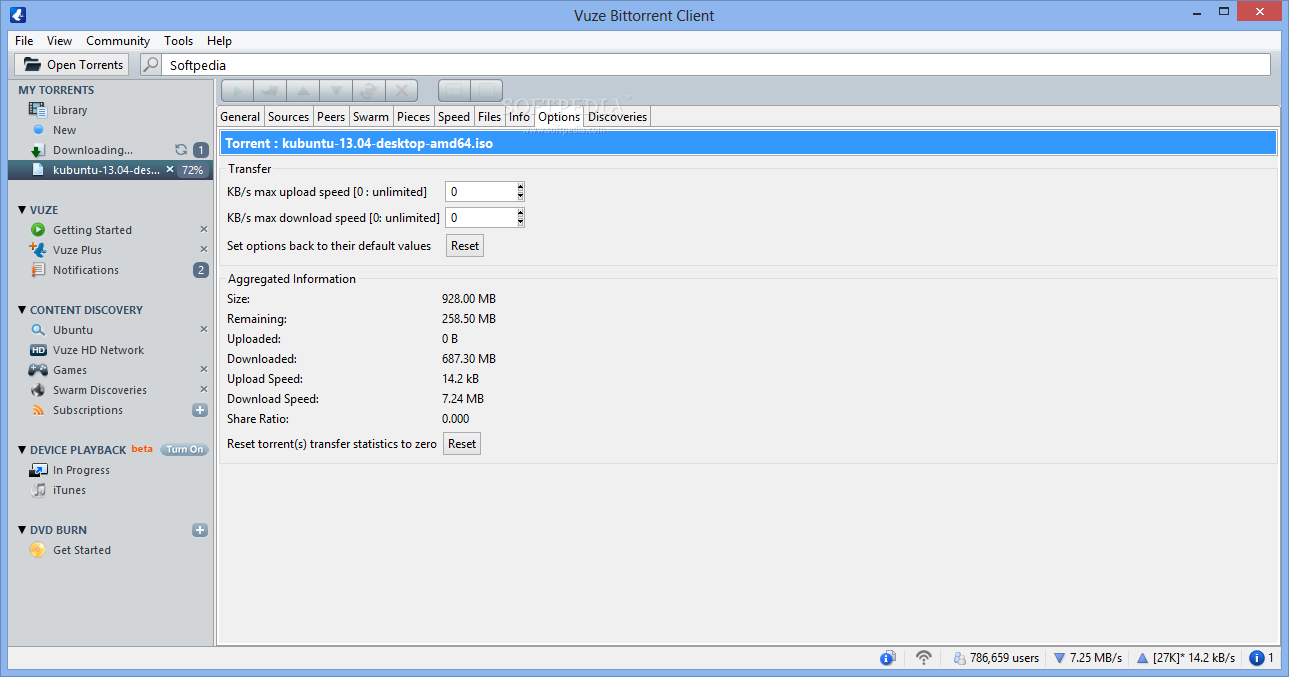Decrease max download speed with spinner down

(x=520, y=222)
